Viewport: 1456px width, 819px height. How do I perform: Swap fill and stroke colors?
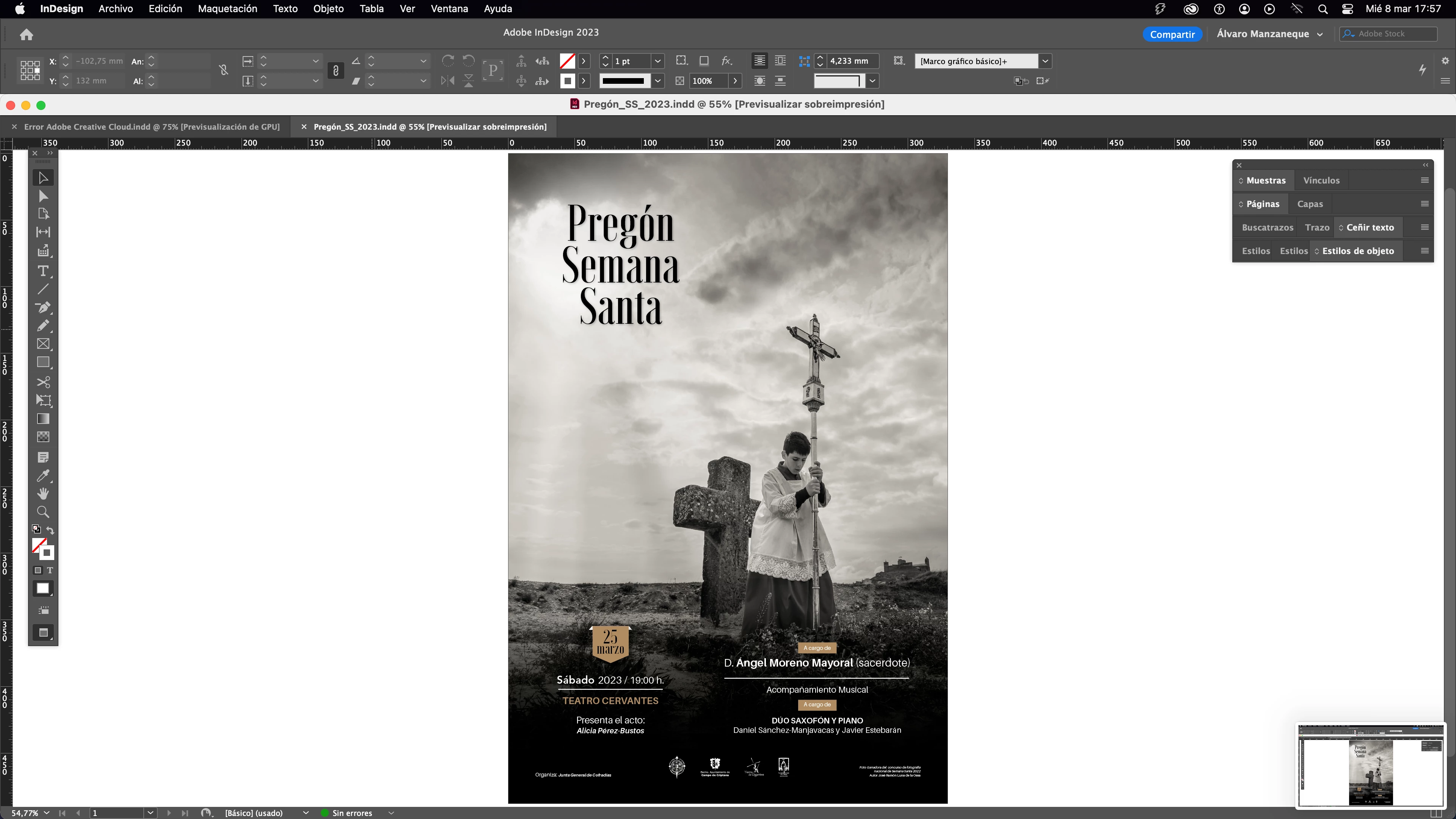[x=50, y=530]
